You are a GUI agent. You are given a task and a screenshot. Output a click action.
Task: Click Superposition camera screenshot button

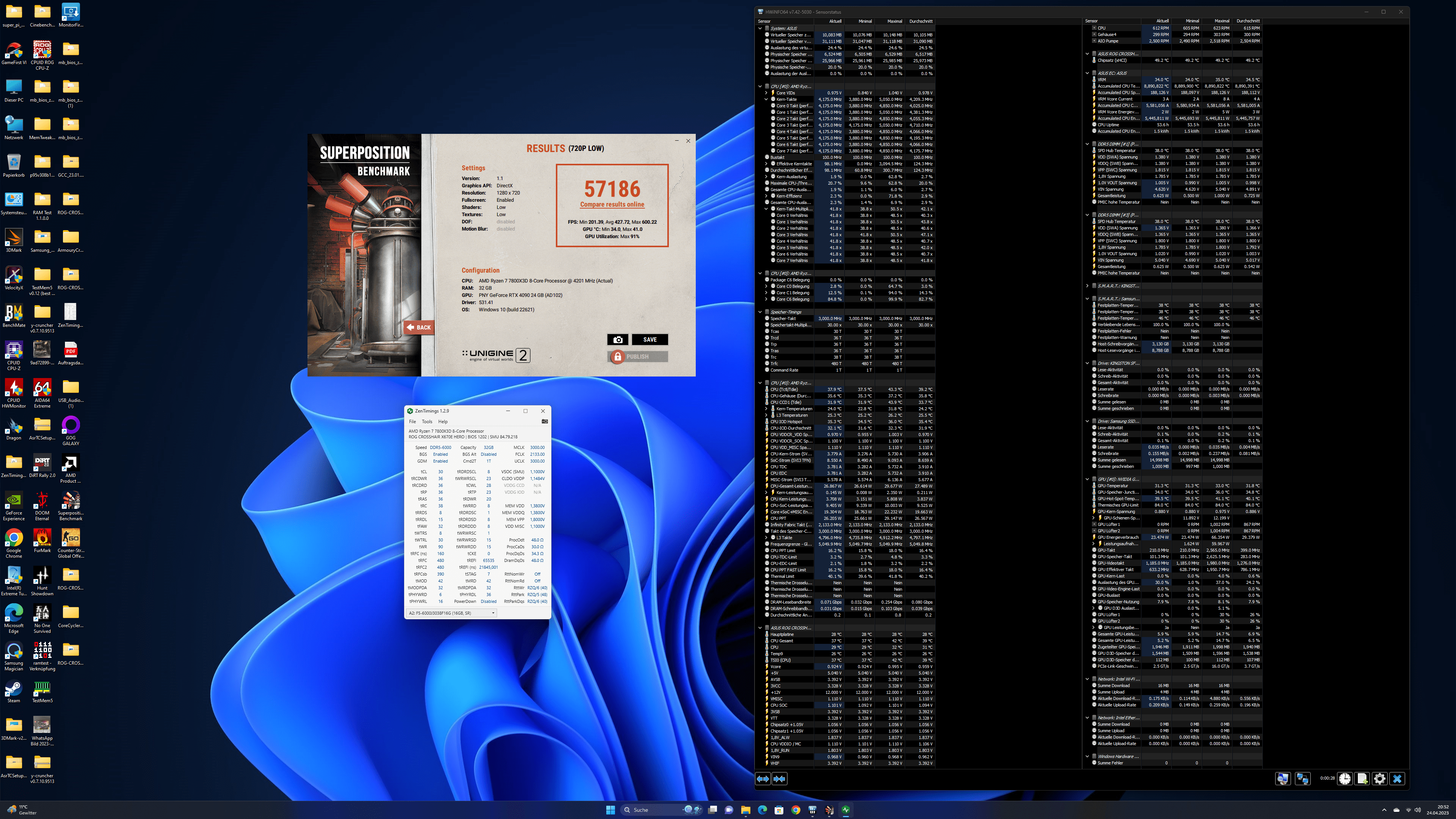tap(618, 340)
